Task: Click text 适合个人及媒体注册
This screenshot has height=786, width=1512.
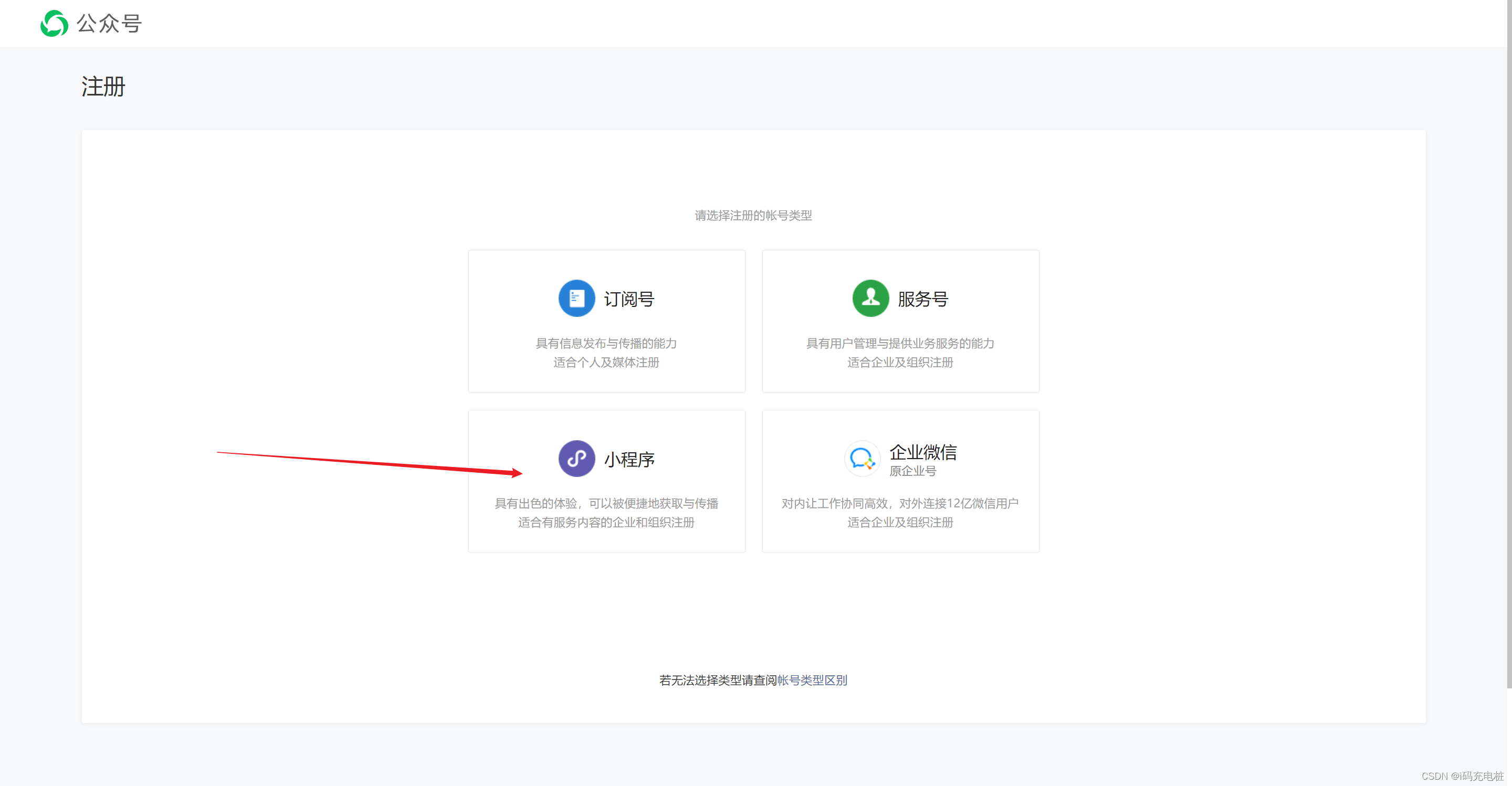Action: [x=606, y=362]
